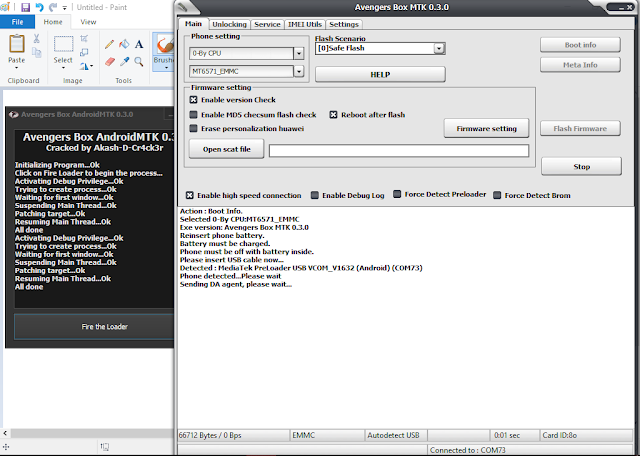Image resolution: width=640 pixels, height=456 pixels.
Task: Open the Unlocking tab
Action: click(229, 24)
